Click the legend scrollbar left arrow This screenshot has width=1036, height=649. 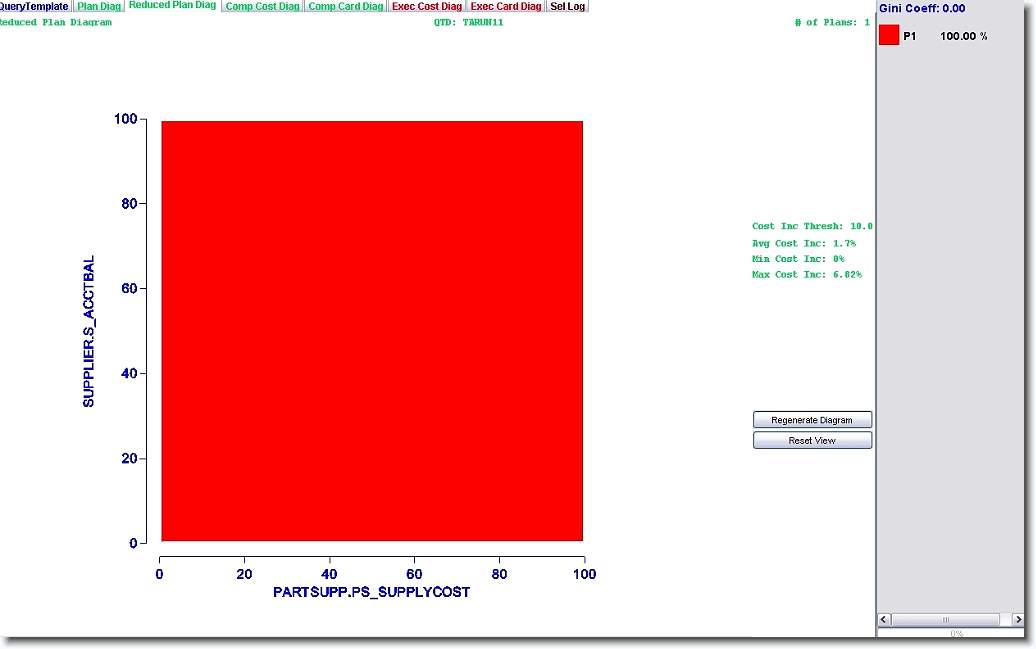(885, 620)
